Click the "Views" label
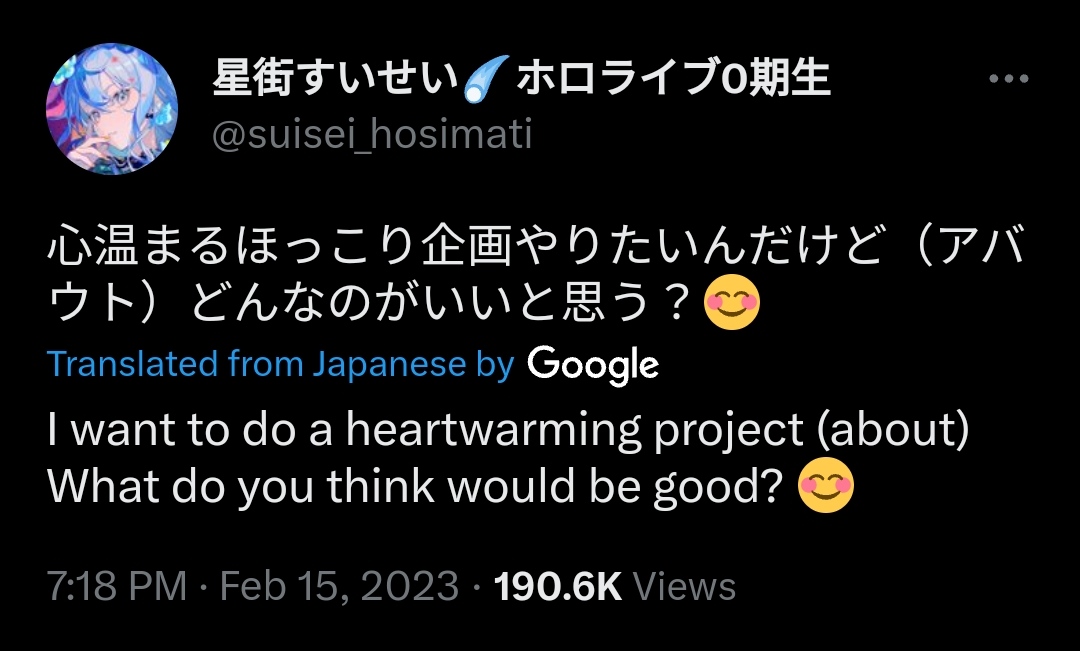 [685, 587]
